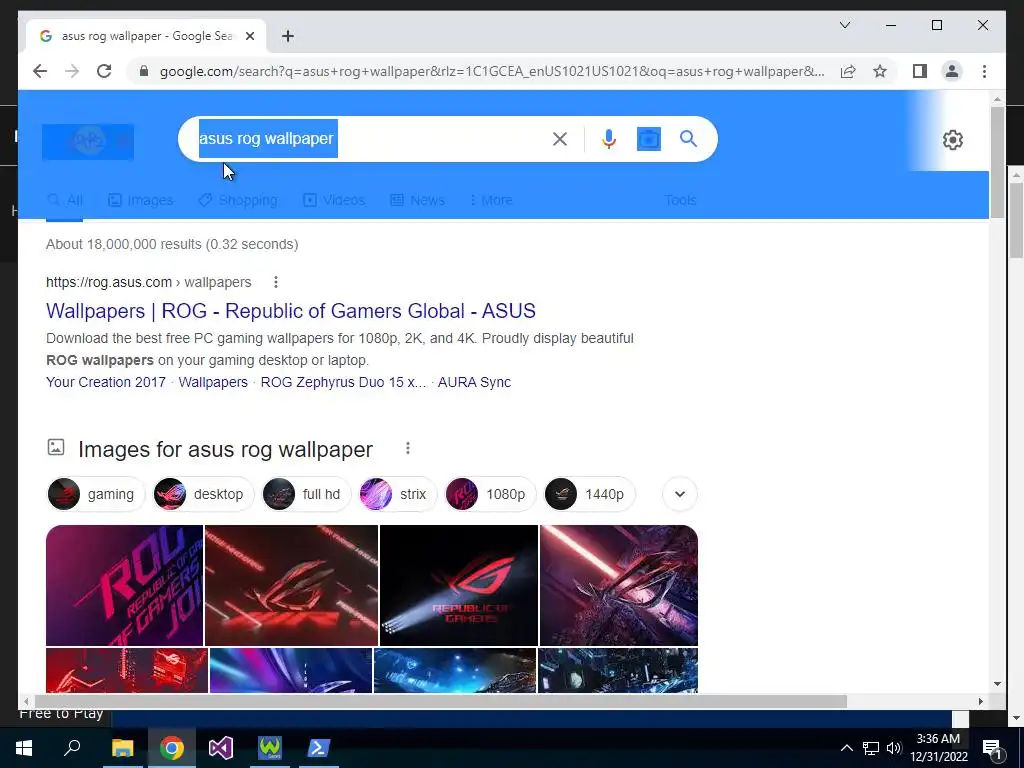Search by image with the camera icon
Viewport: 1024px width, 768px height.
pyautogui.click(x=648, y=139)
